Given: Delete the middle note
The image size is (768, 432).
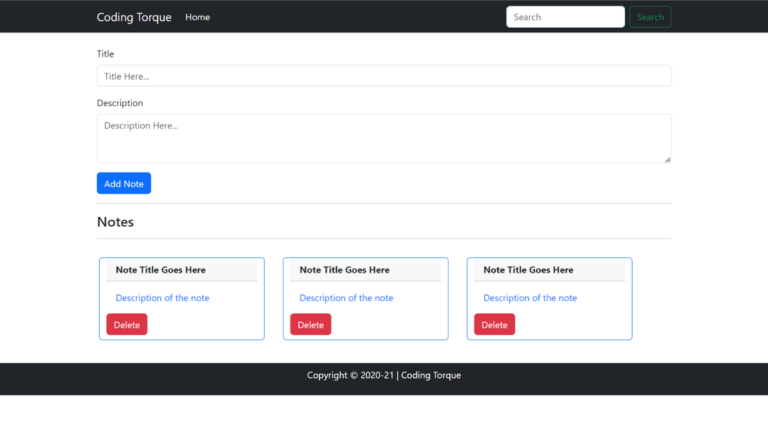Looking at the screenshot, I should (x=311, y=325).
